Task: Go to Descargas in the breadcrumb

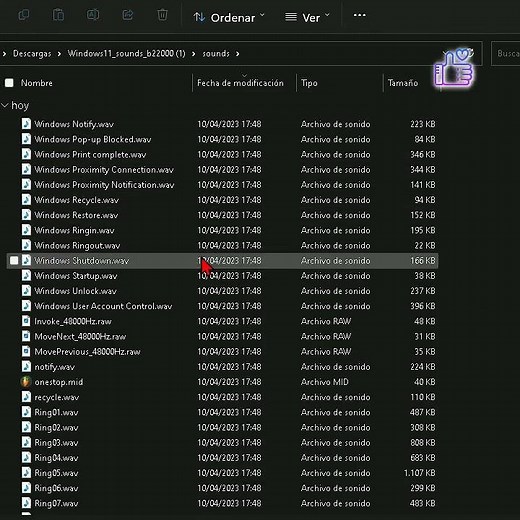Action: (32, 53)
